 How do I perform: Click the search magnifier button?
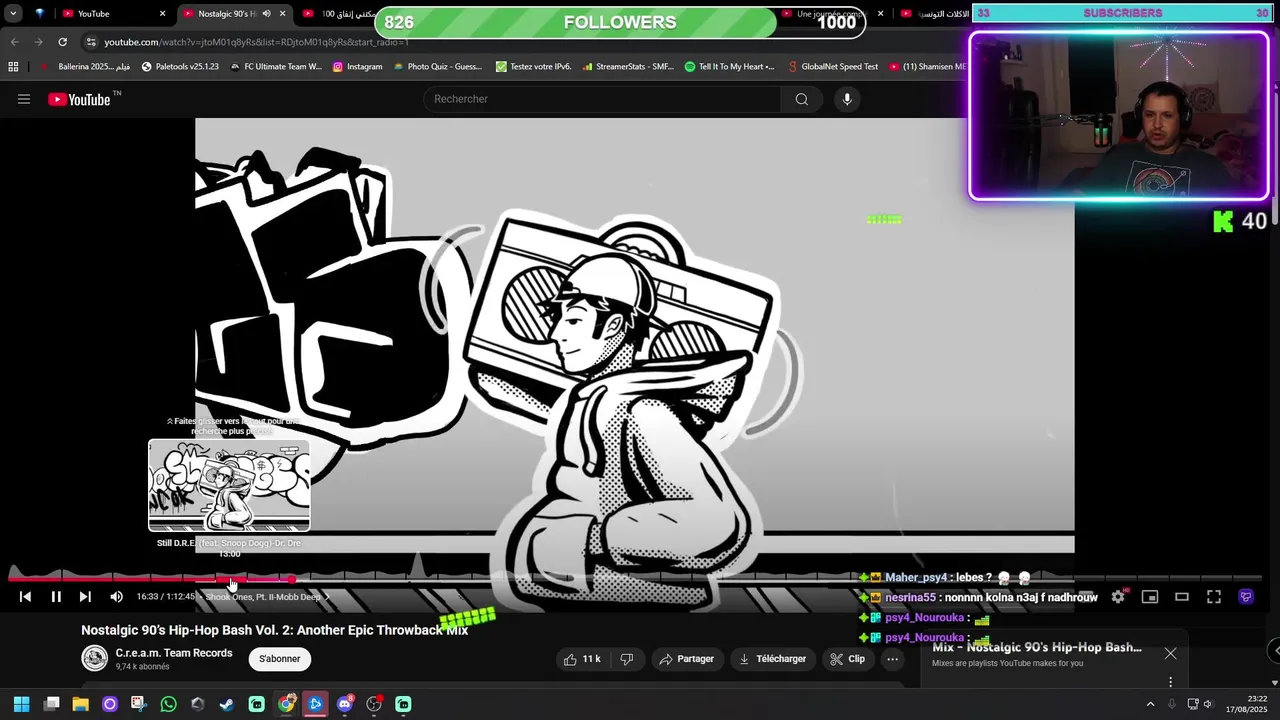coord(801,99)
